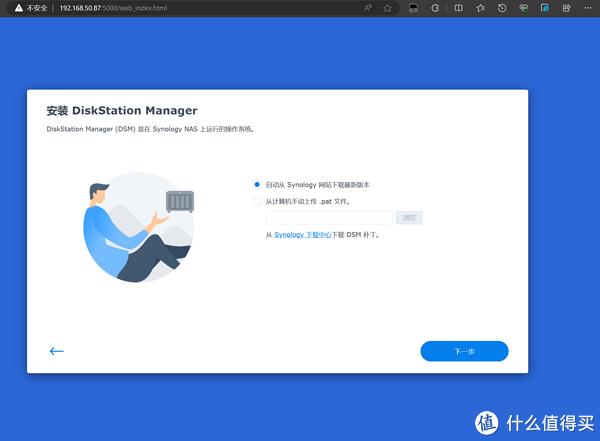Click the address bar URL 192.168.50.87
Viewport: 600px width, 441px height.
(113, 8)
